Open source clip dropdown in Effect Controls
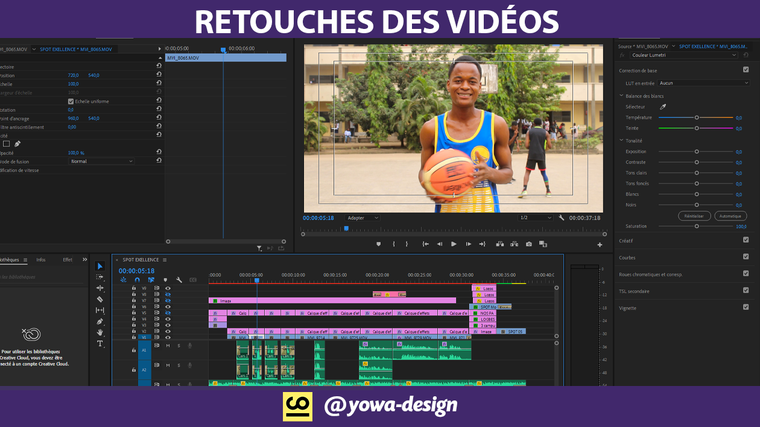The height and width of the screenshot is (427, 760). [x=33, y=49]
